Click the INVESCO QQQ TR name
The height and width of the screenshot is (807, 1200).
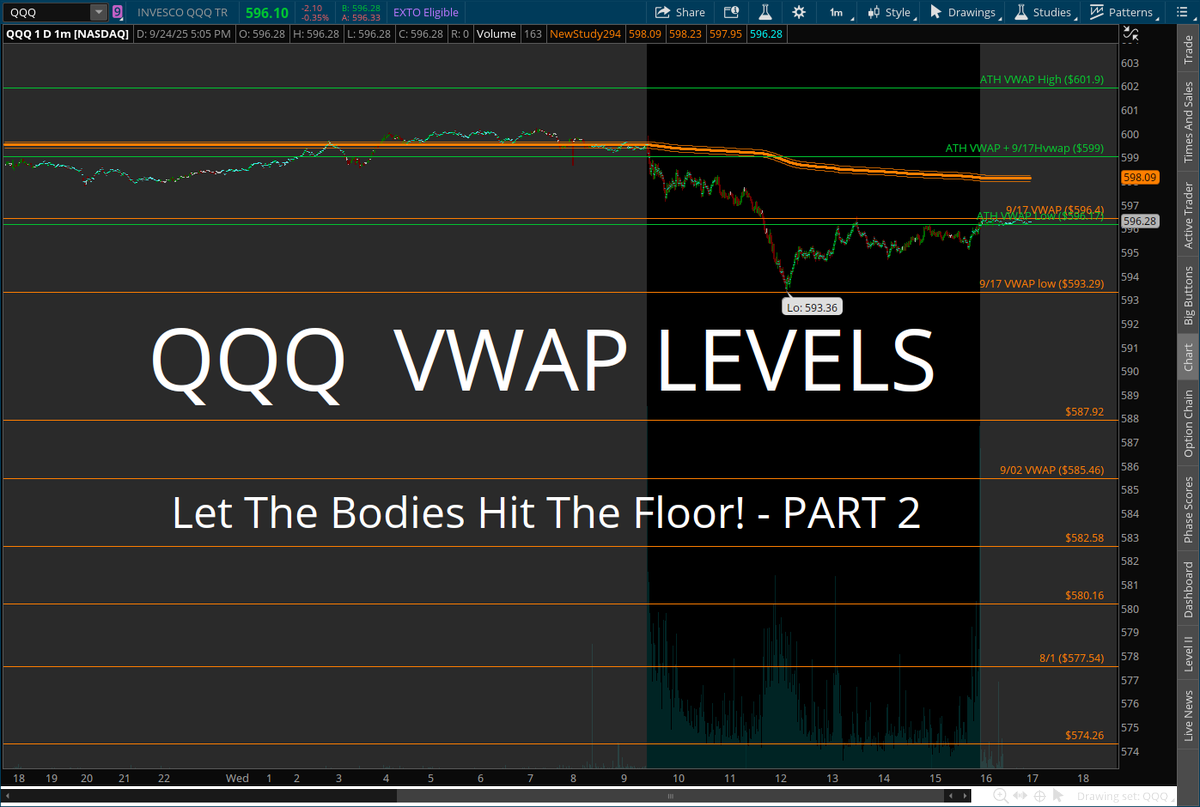point(184,12)
